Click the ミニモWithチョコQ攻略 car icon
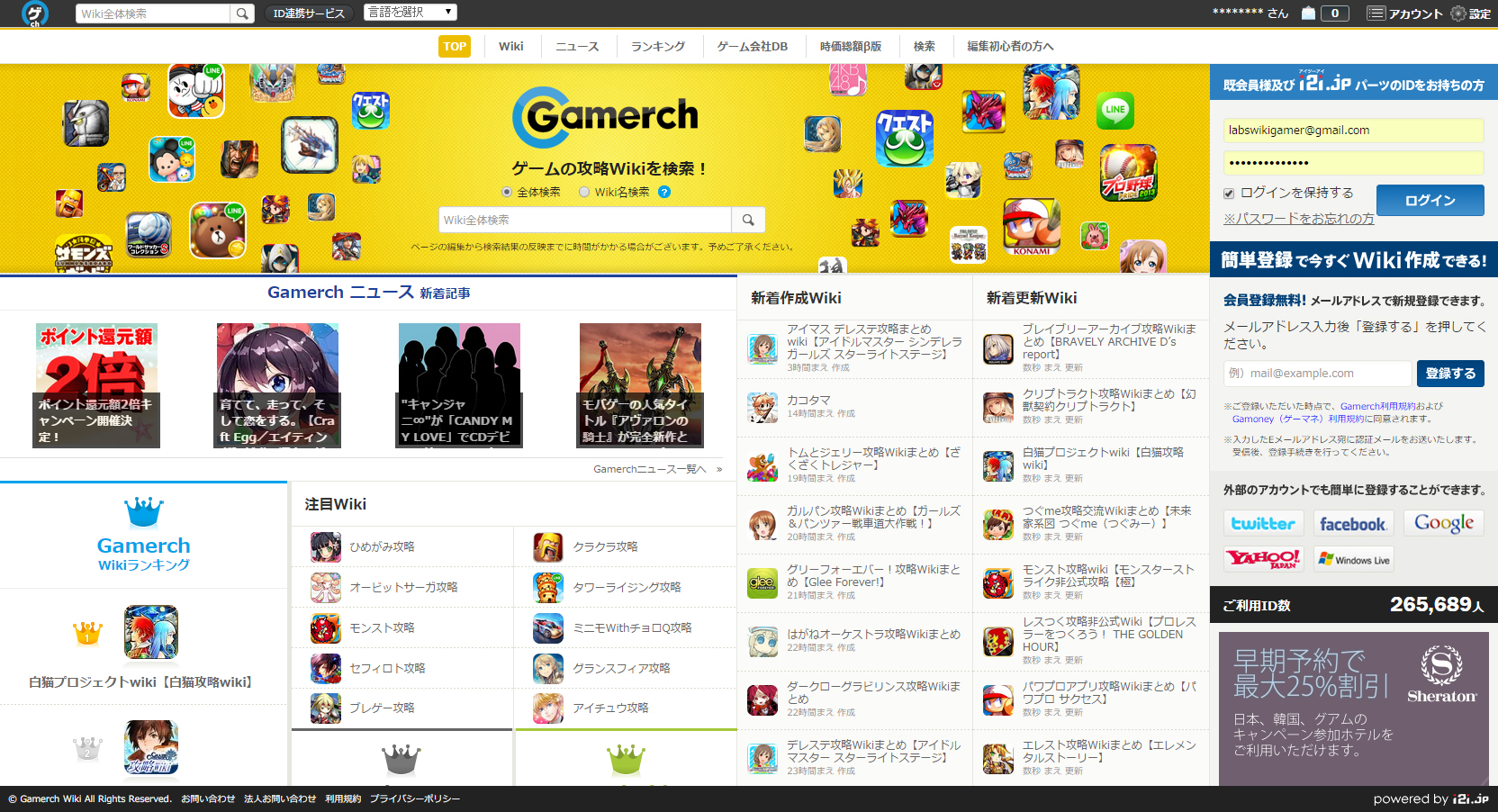 tap(548, 627)
